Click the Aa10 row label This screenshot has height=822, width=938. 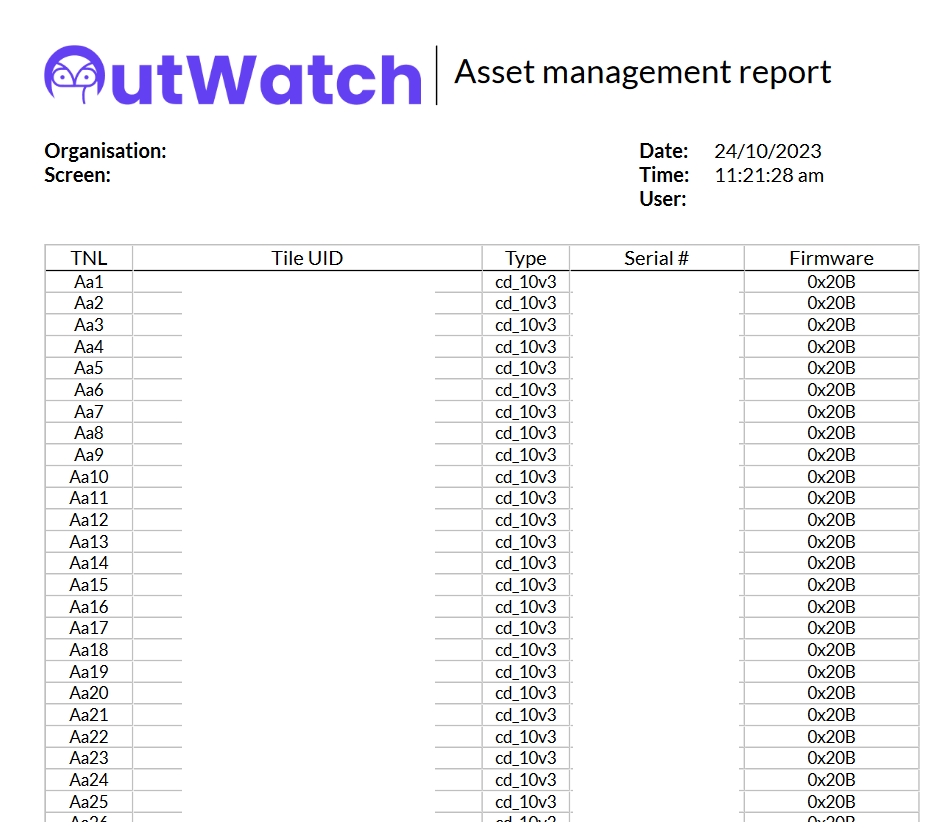coord(89,476)
